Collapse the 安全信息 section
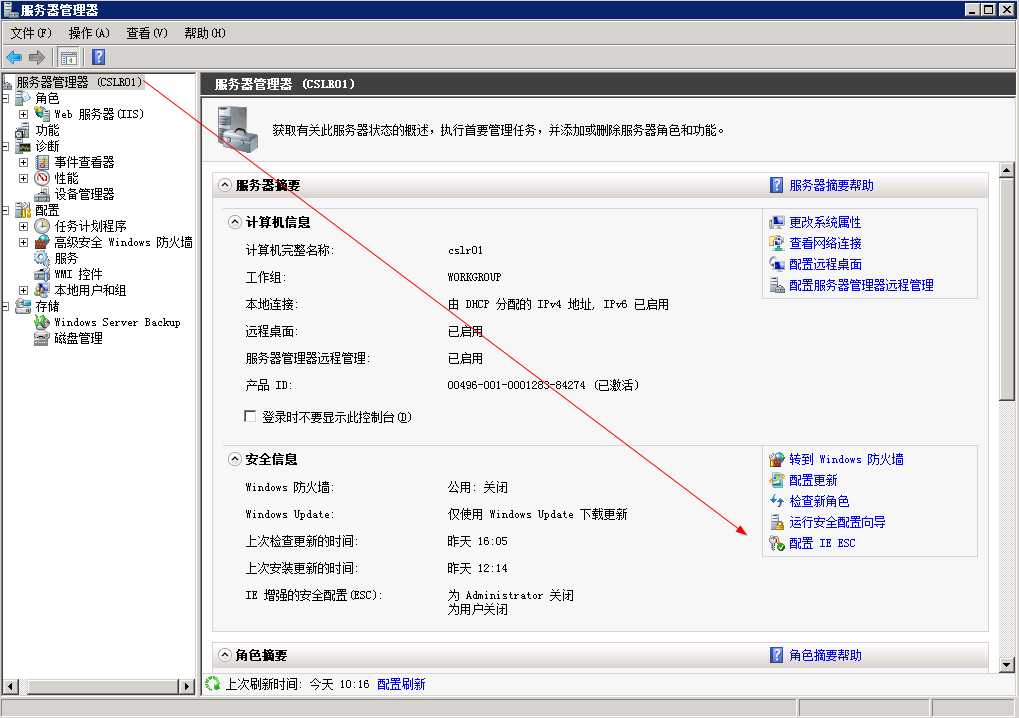 (235, 459)
